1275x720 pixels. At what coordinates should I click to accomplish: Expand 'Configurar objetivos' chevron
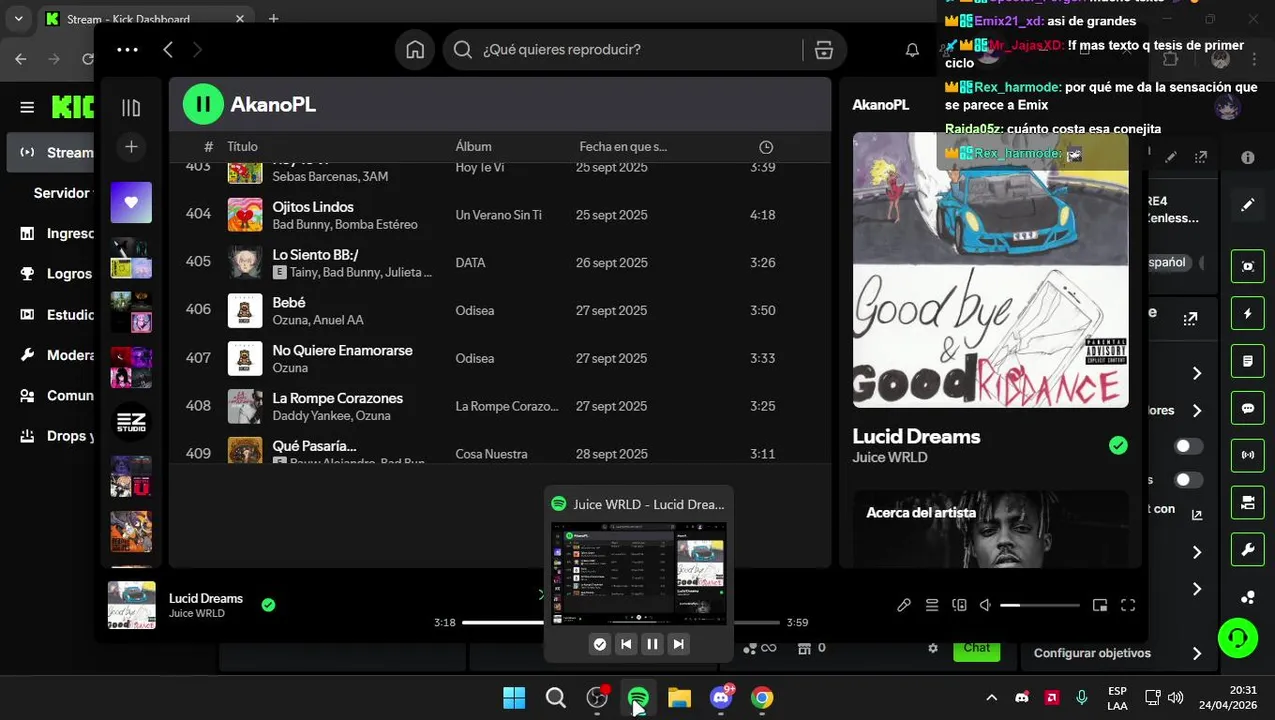(x=1197, y=653)
